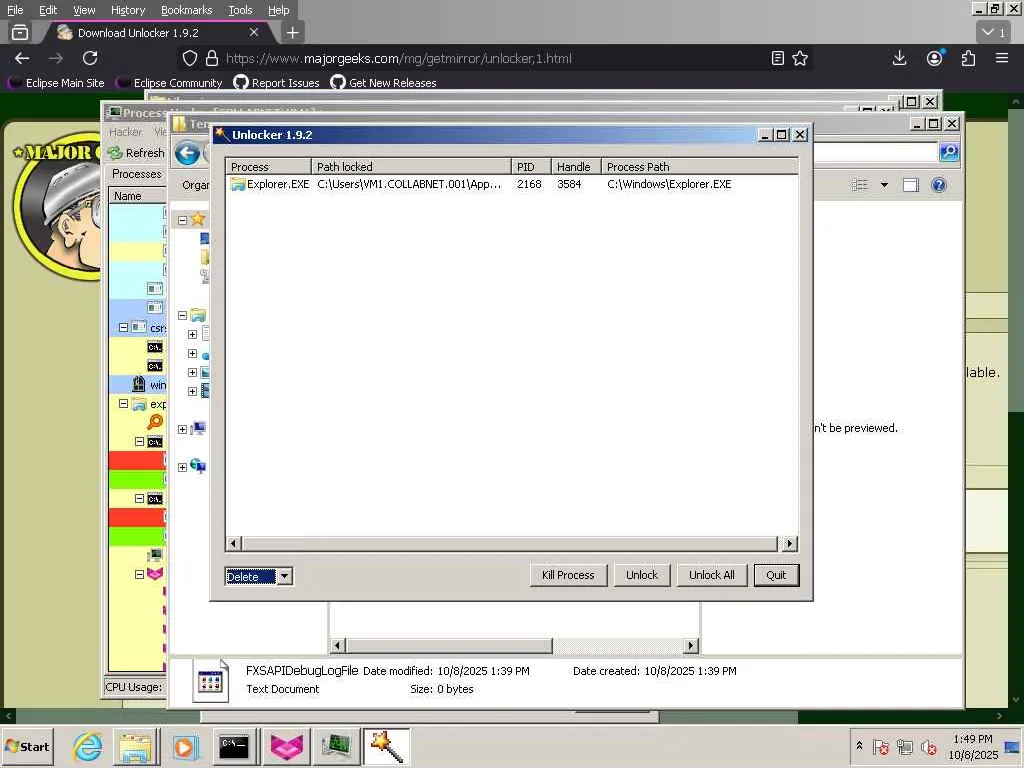Open the Delete action dropdown in Unlocker

(x=284, y=577)
